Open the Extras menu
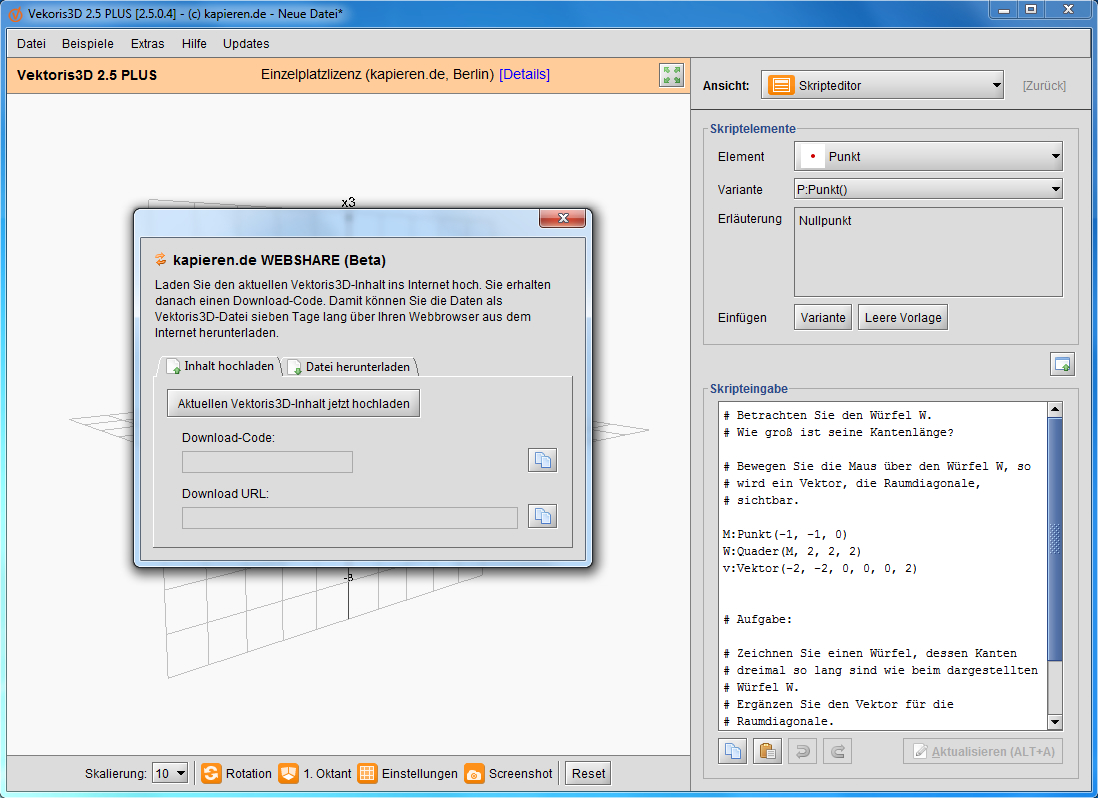 click(148, 43)
